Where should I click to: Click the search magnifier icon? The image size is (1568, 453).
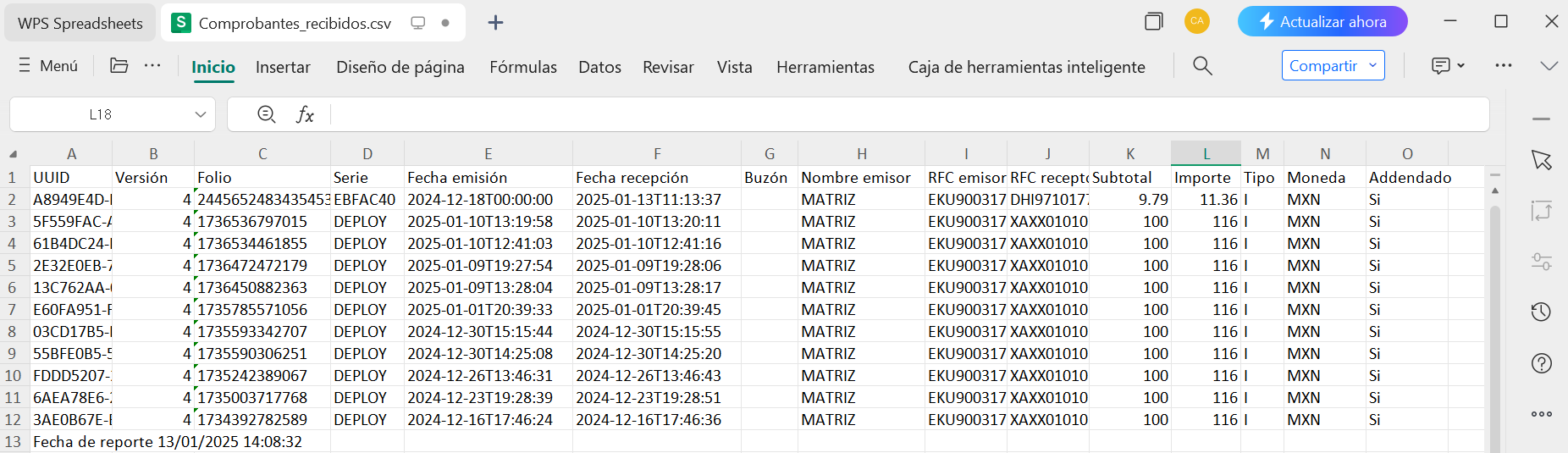click(x=1202, y=66)
